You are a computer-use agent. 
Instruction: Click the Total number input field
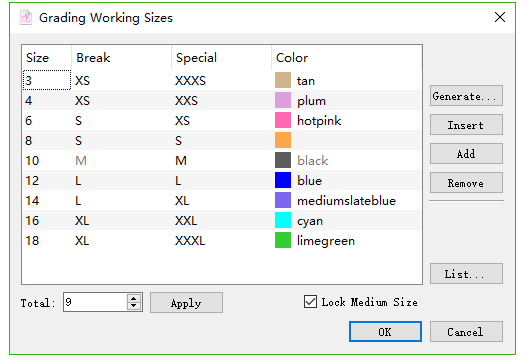95,302
